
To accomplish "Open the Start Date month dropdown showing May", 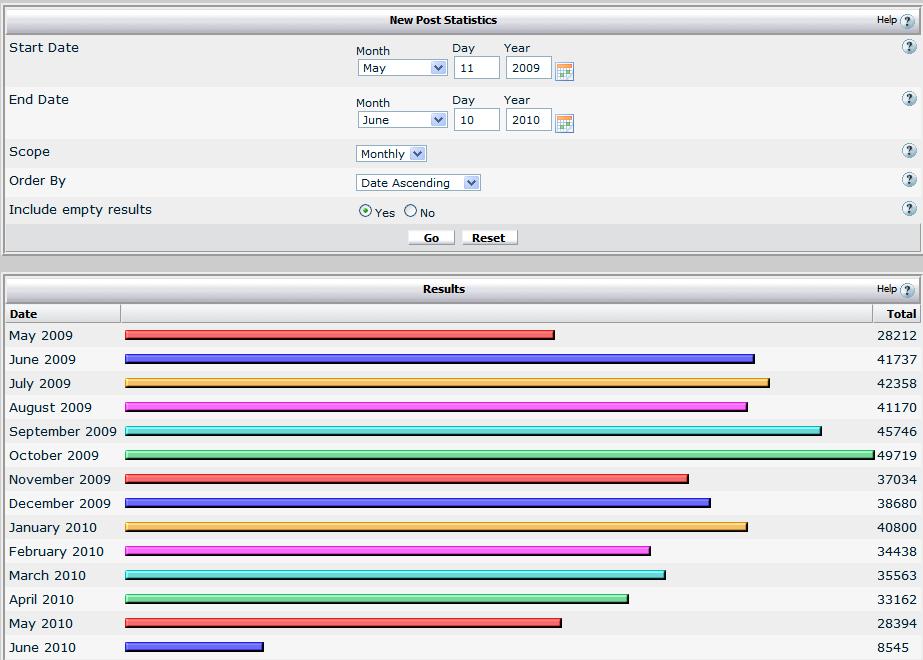I will (402, 68).
